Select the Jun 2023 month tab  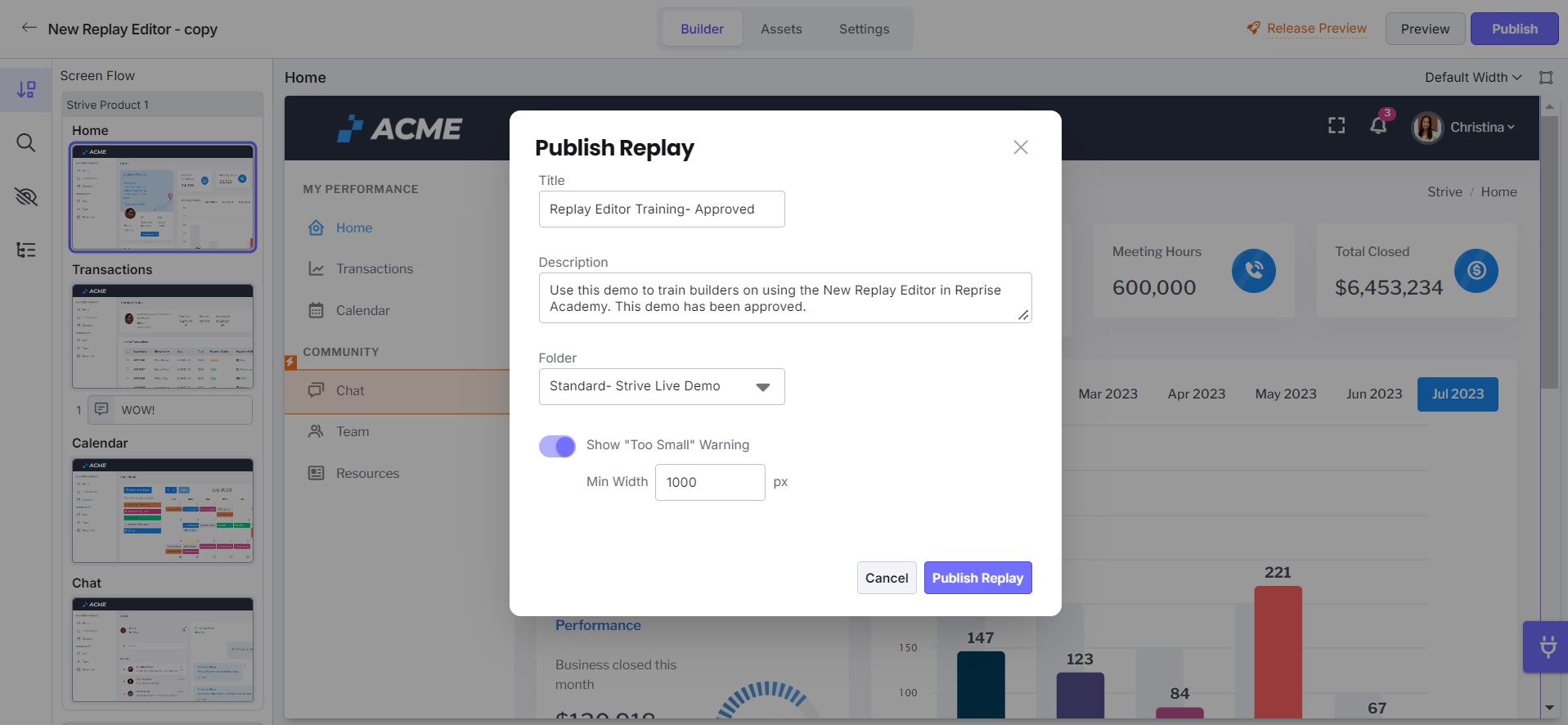[1374, 394]
